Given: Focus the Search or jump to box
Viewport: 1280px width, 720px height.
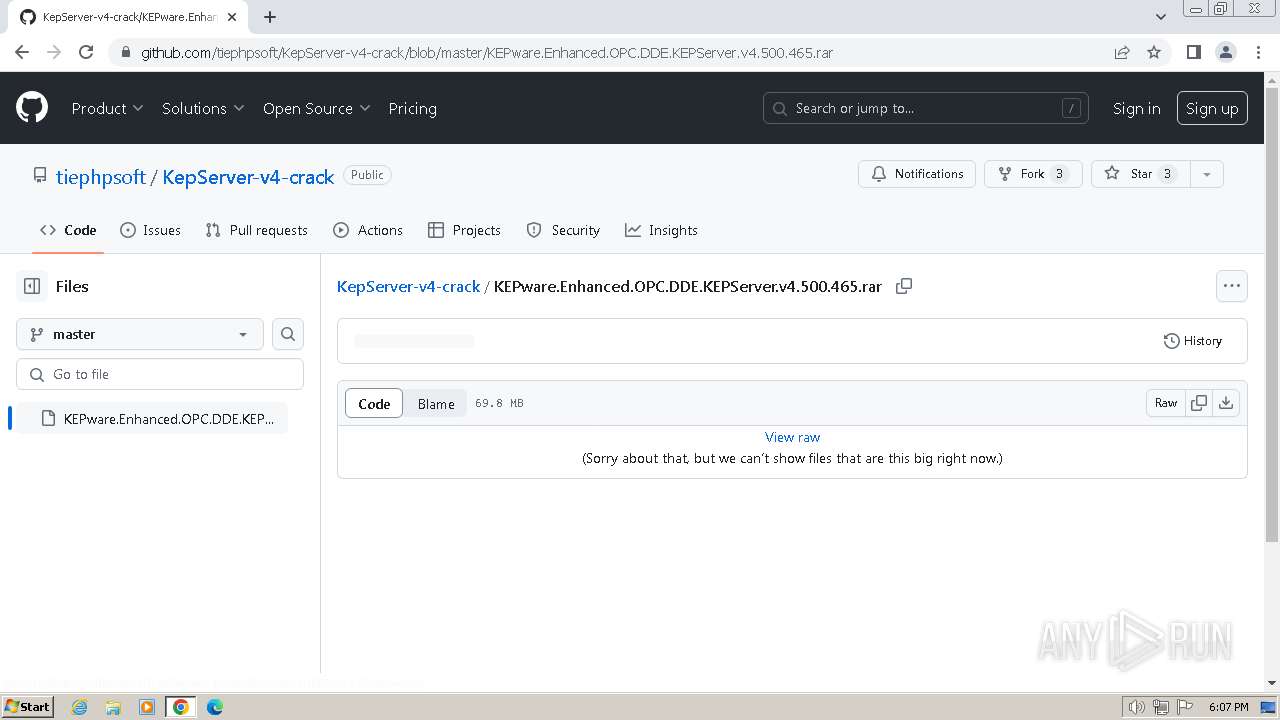Looking at the screenshot, I should [926, 108].
